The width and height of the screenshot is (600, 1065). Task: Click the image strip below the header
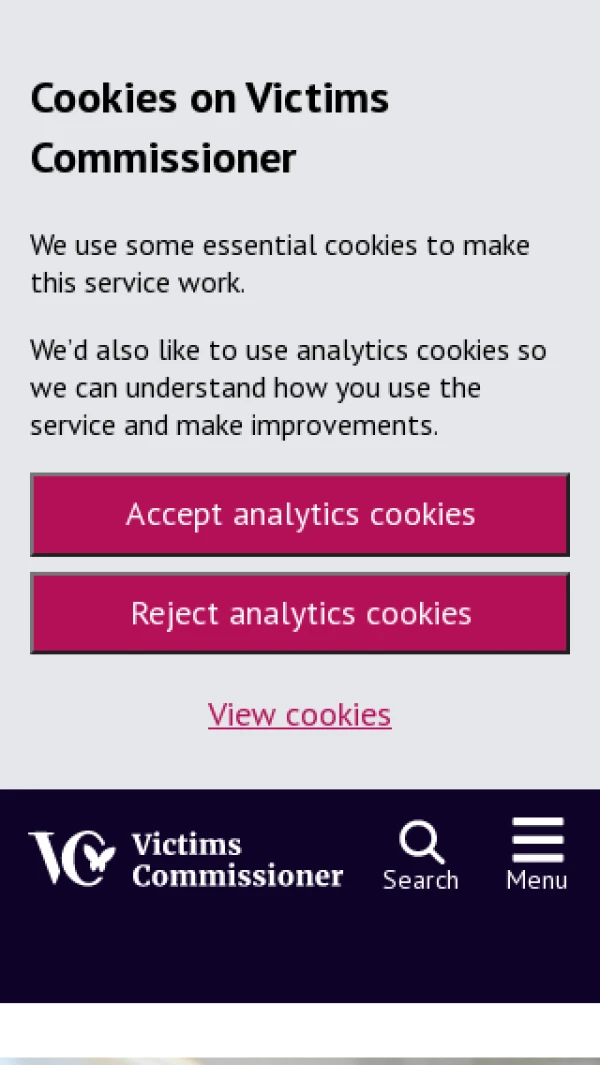click(x=300, y=1060)
